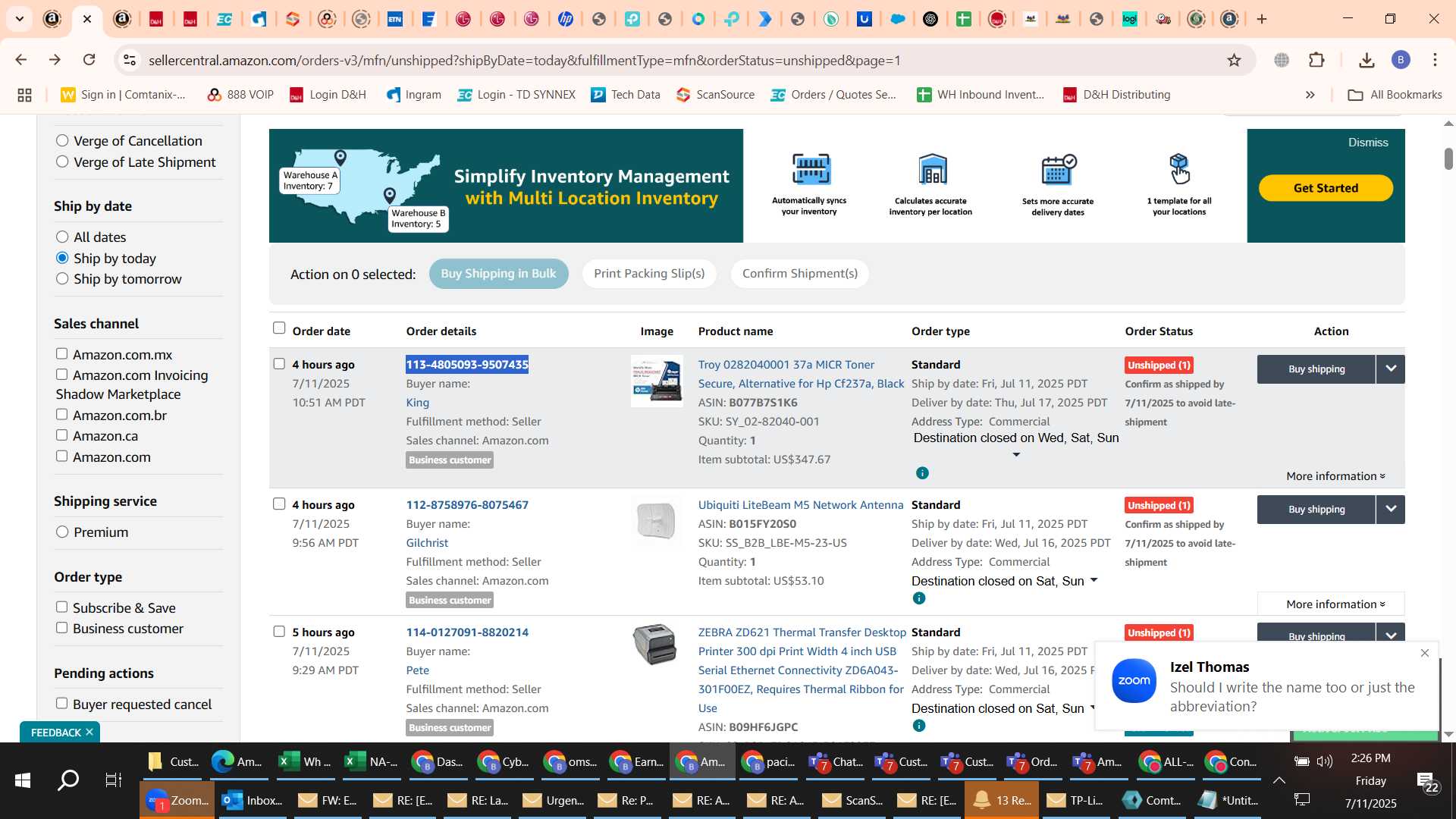
Task: Check Amazon.com.mx sales channel
Action: [x=61, y=353]
